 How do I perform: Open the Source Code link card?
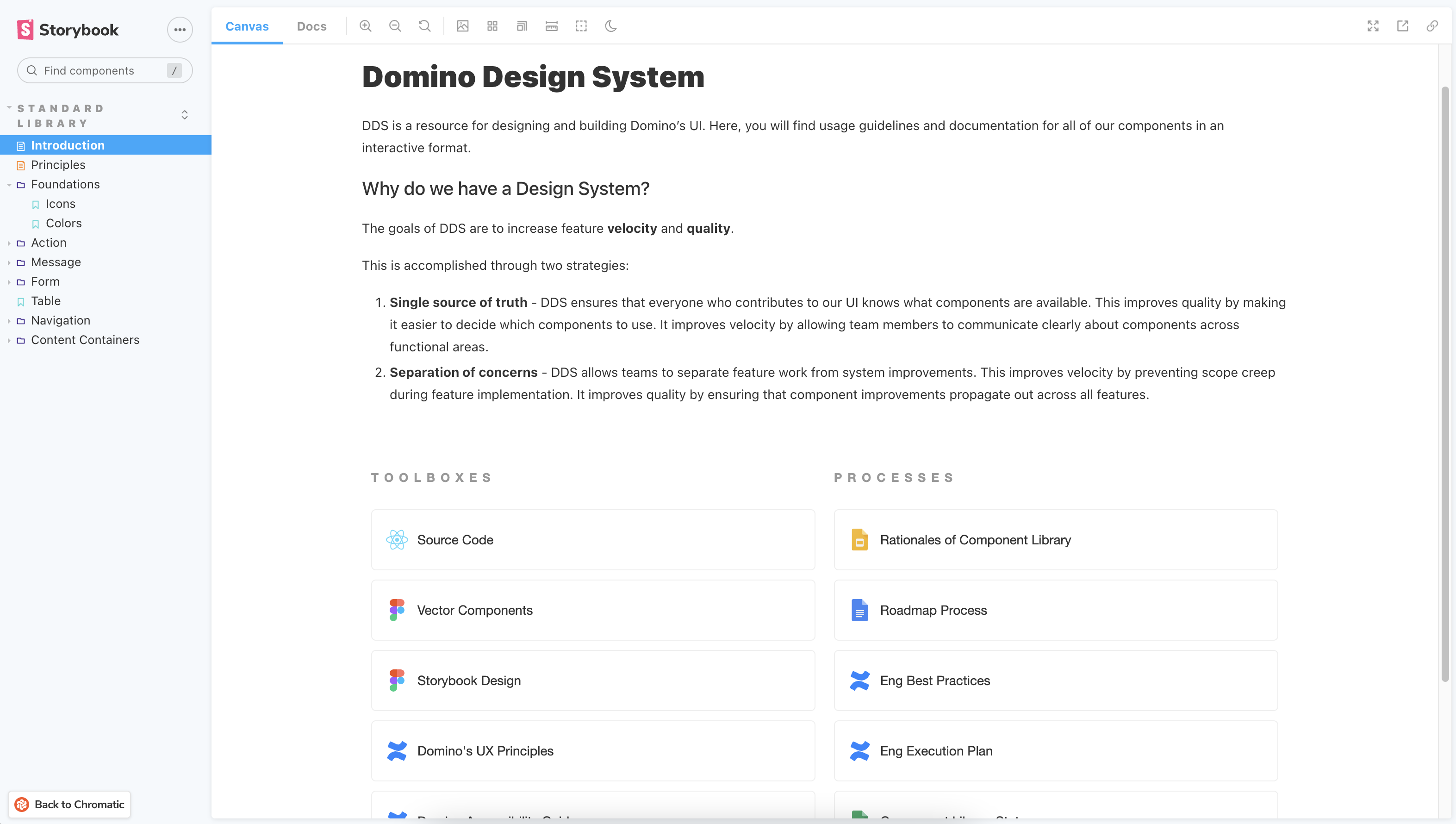click(593, 539)
